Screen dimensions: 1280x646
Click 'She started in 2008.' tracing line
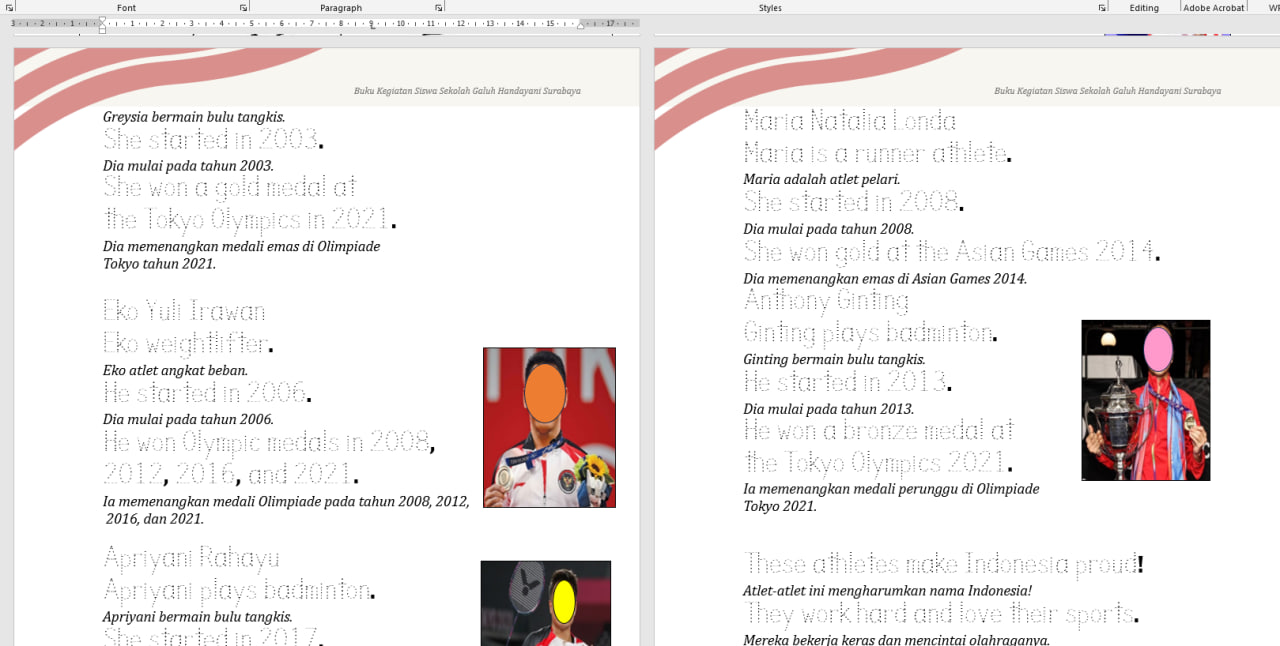(853, 202)
